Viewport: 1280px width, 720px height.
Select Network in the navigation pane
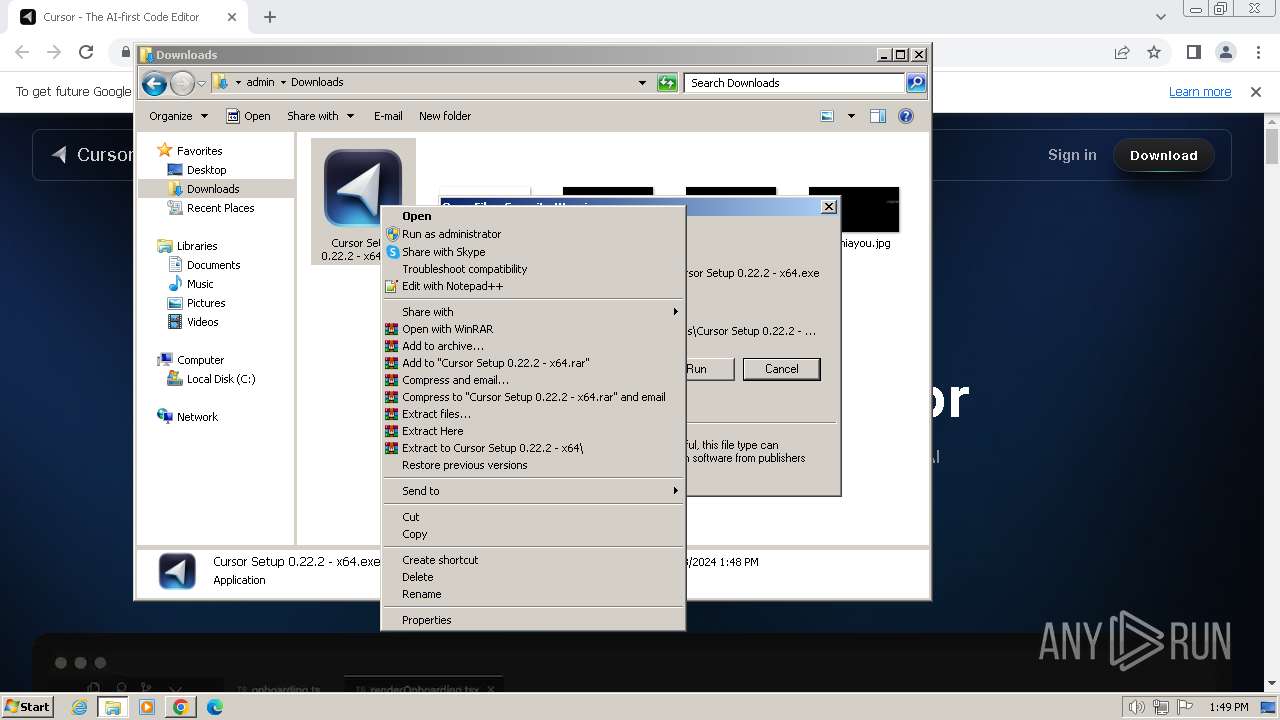pyautogui.click(x=197, y=417)
